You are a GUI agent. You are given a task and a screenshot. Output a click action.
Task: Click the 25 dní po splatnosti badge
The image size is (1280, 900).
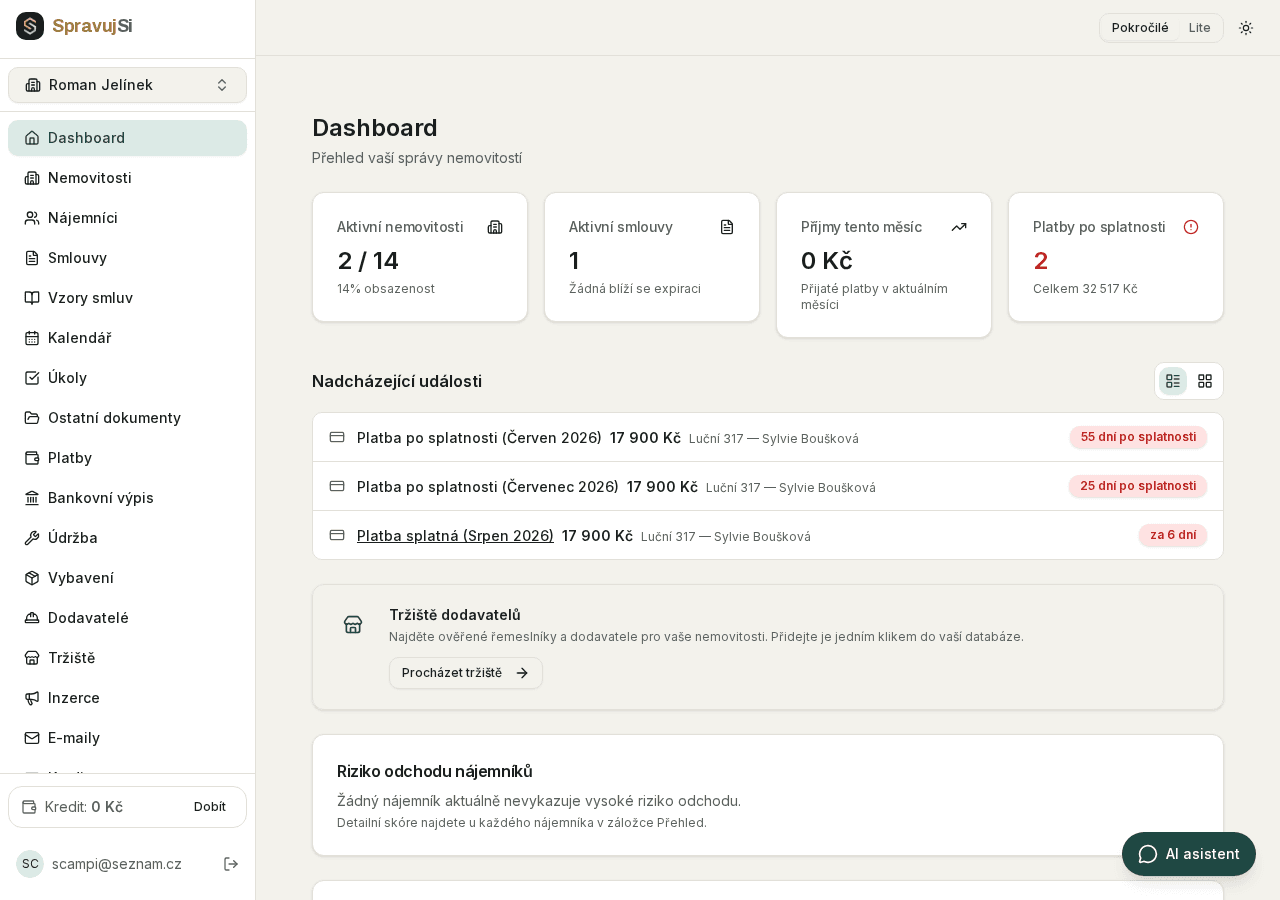tap(1138, 486)
